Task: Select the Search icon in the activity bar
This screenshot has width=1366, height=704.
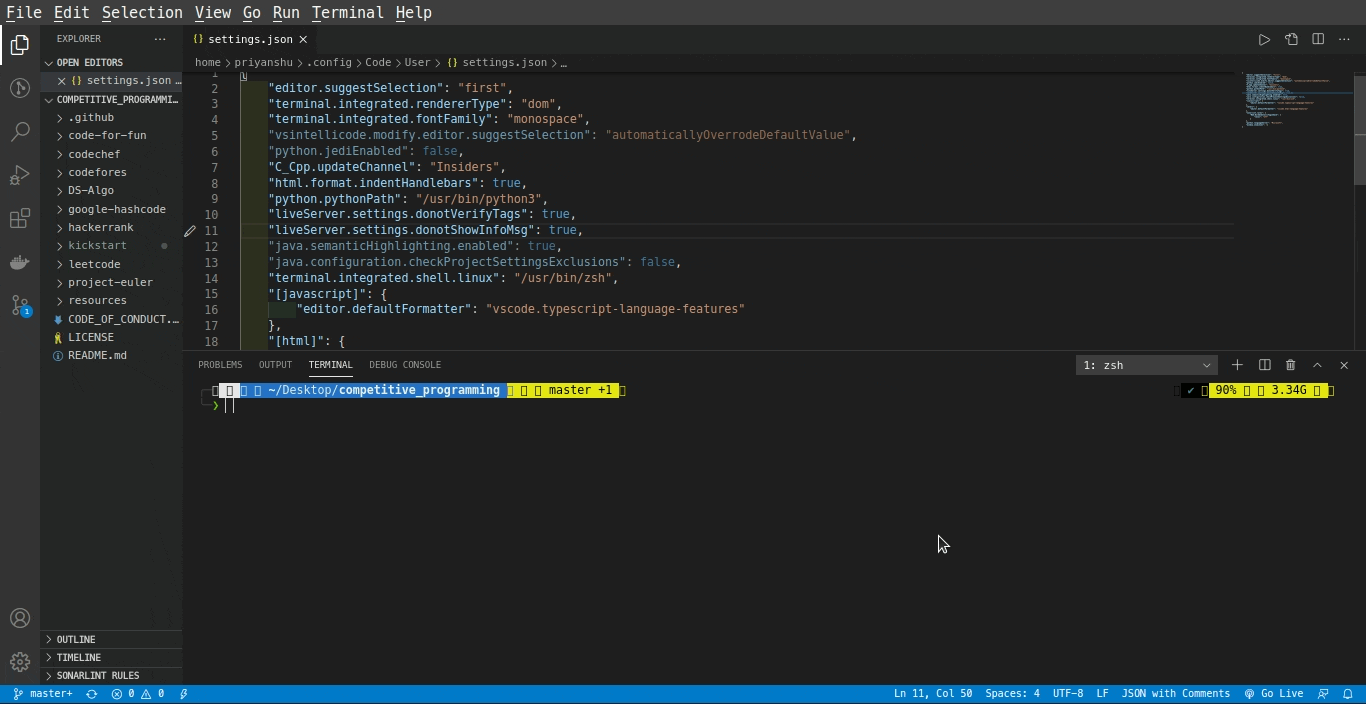Action: pyautogui.click(x=20, y=131)
